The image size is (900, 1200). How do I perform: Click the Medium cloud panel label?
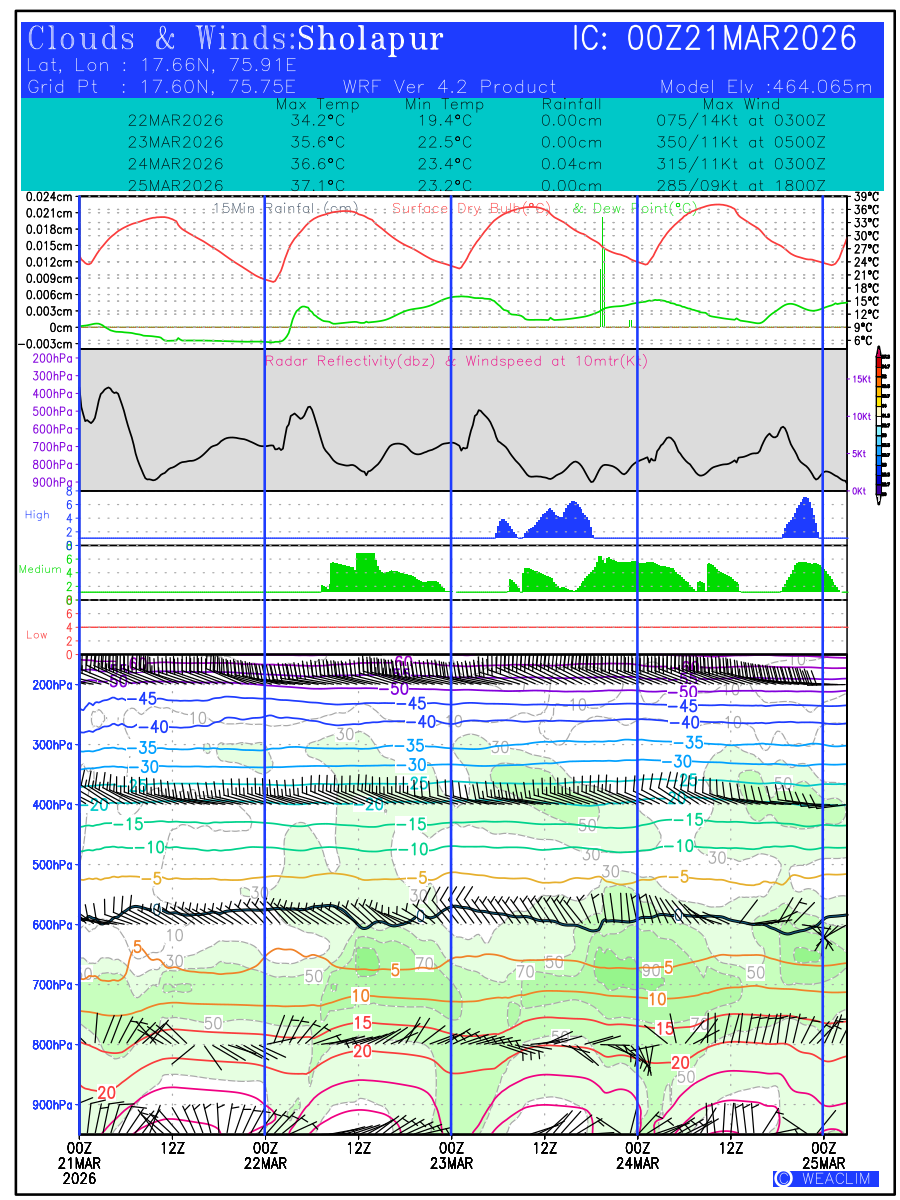click(40, 570)
